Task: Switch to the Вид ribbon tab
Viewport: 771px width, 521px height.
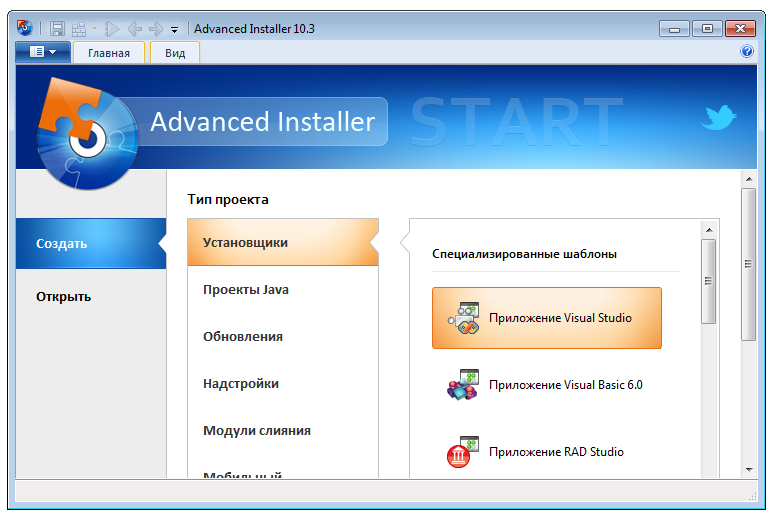Action: pos(175,53)
